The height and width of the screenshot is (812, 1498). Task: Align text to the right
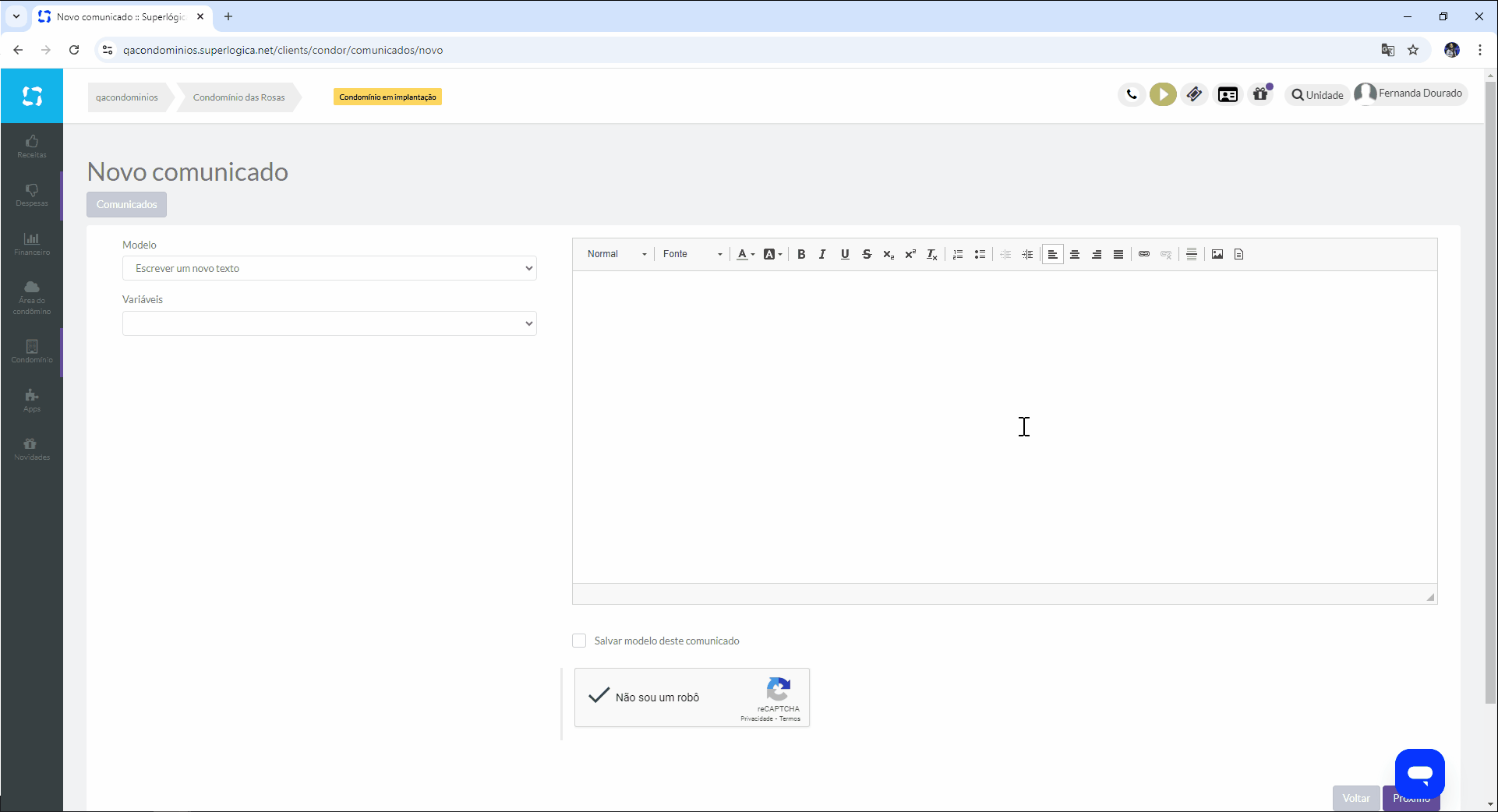click(x=1097, y=254)
